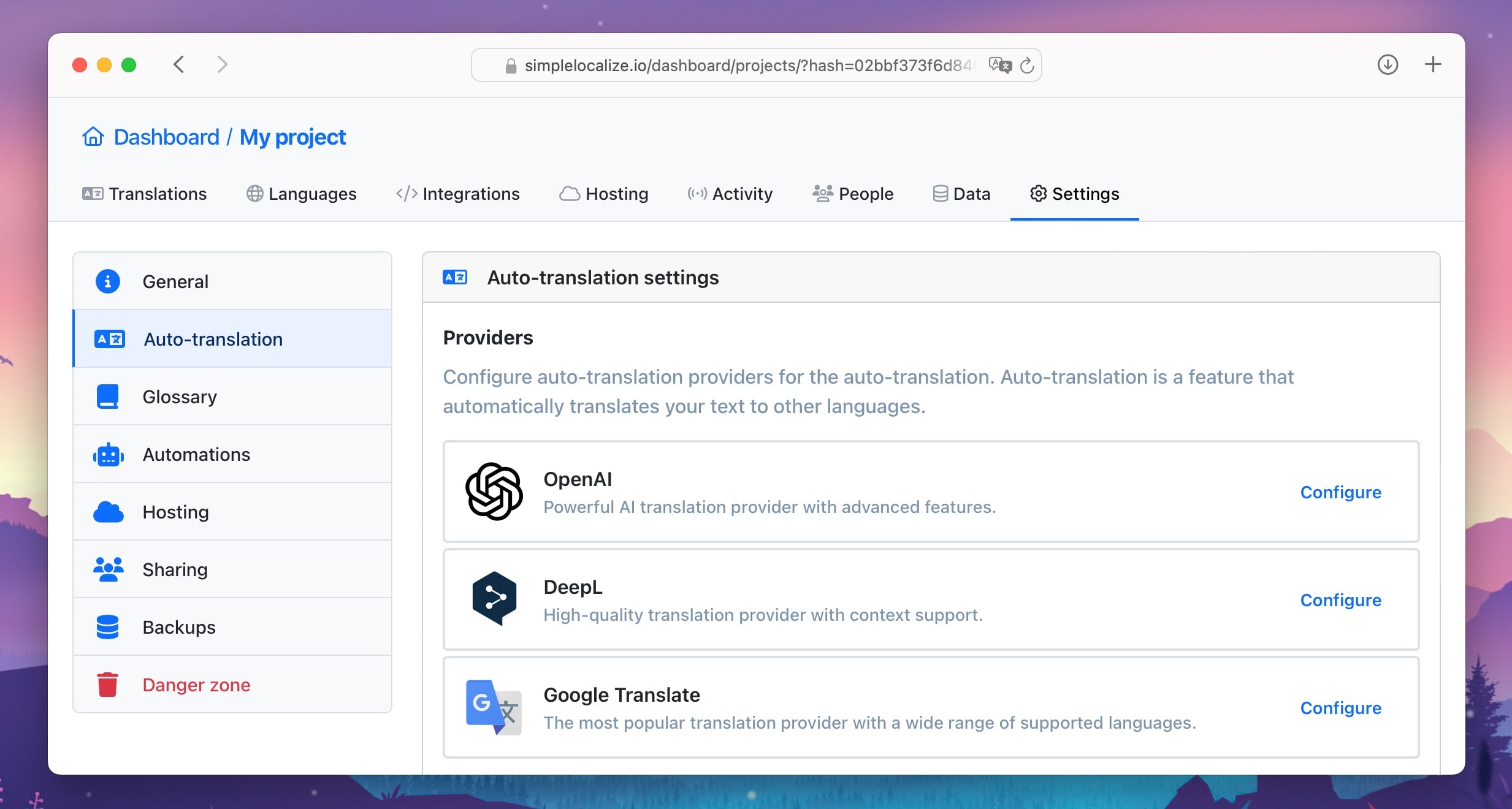Click the OpenAI logo
Viewport: 1512px width, 809px height.
(x=494, y=492)
